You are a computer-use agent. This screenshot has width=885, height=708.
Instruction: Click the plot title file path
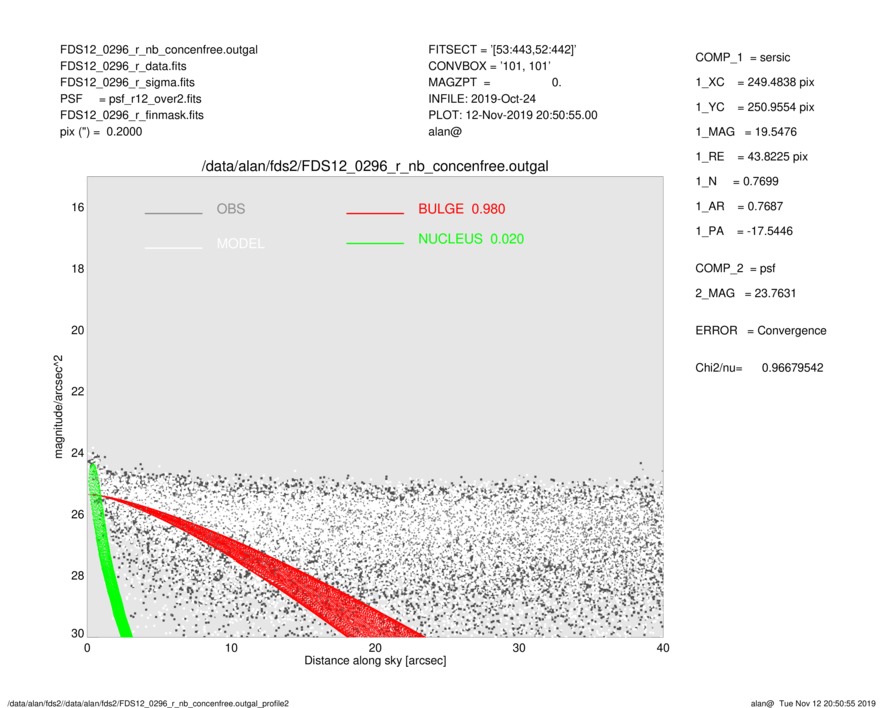pos(375,165)
